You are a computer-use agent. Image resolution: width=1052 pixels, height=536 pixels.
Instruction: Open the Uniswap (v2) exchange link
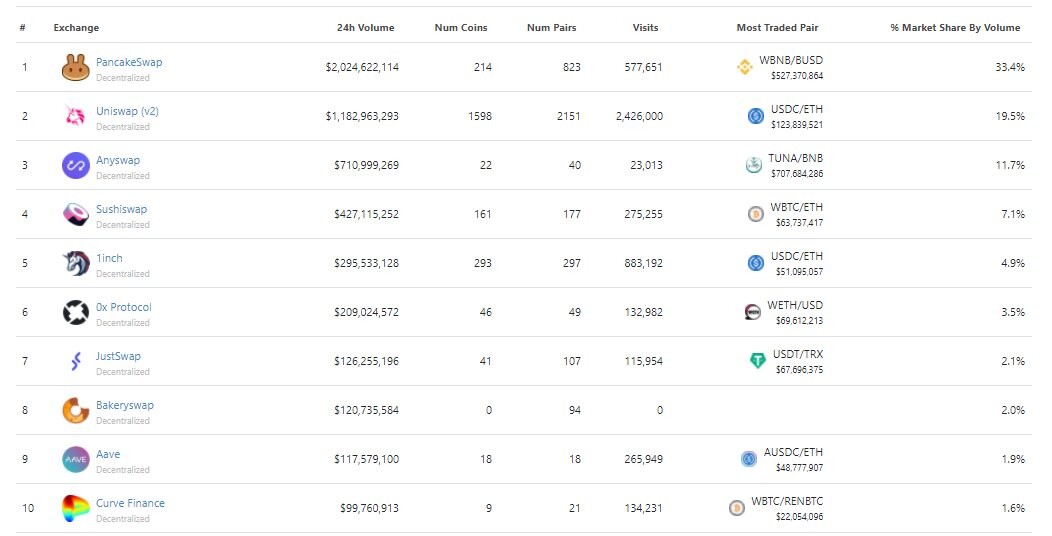coord(127,111)
